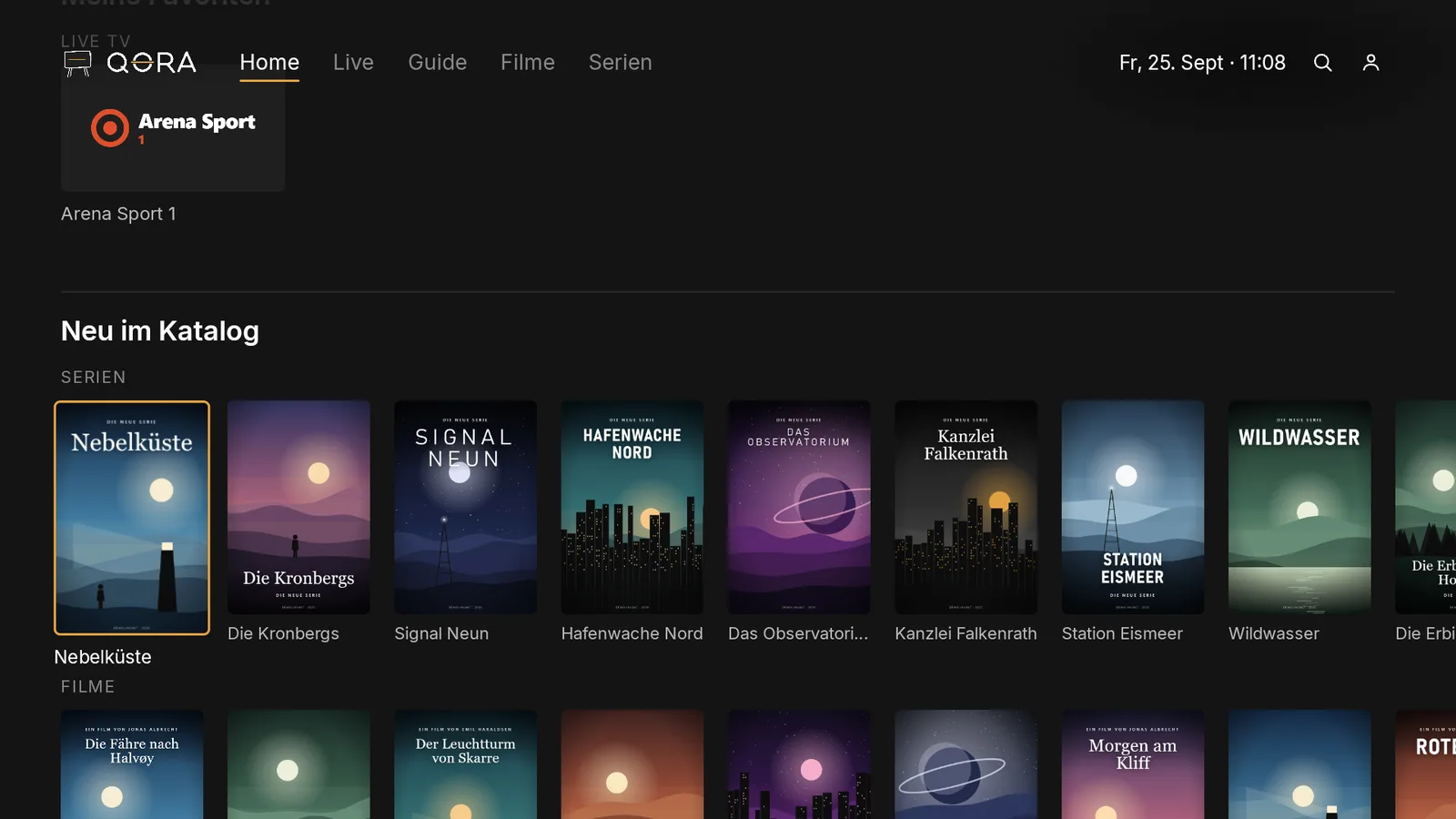The height and width of the screenshot is (819, 1456).
Task: Click the Kanzlei Falkenrath title text
Action: [966, 633]
